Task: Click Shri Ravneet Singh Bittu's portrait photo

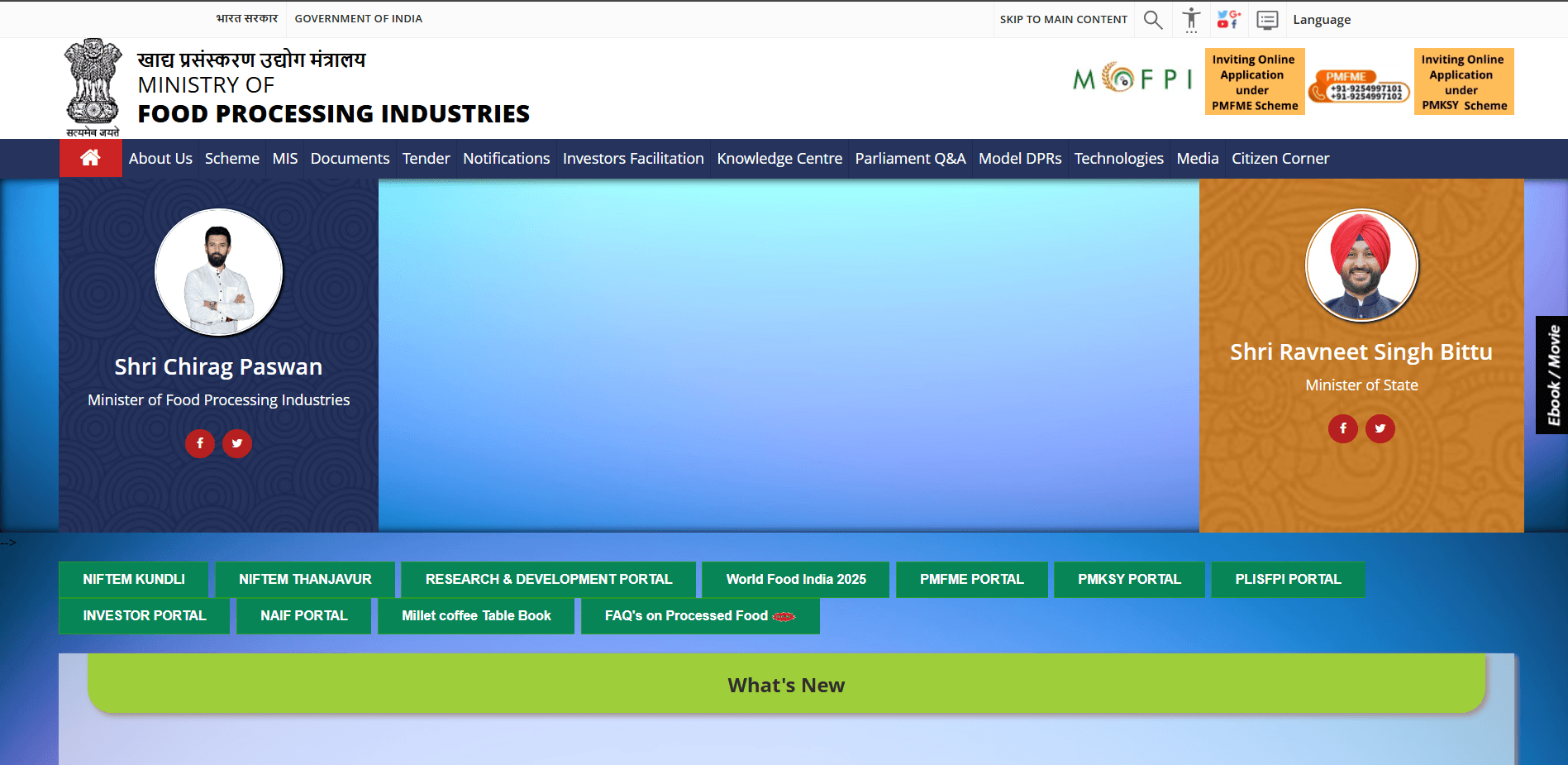Action: coord(1362,265)
